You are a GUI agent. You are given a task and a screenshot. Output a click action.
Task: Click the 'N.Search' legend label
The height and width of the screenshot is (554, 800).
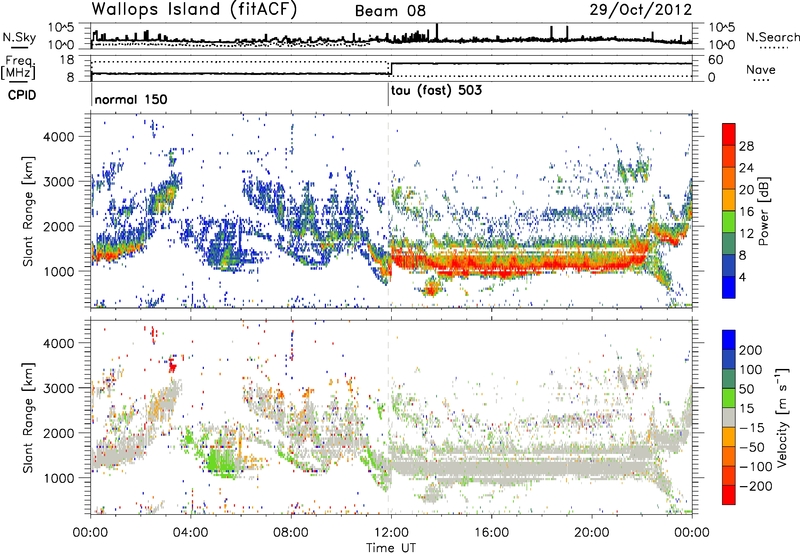(x=772, y=37)
